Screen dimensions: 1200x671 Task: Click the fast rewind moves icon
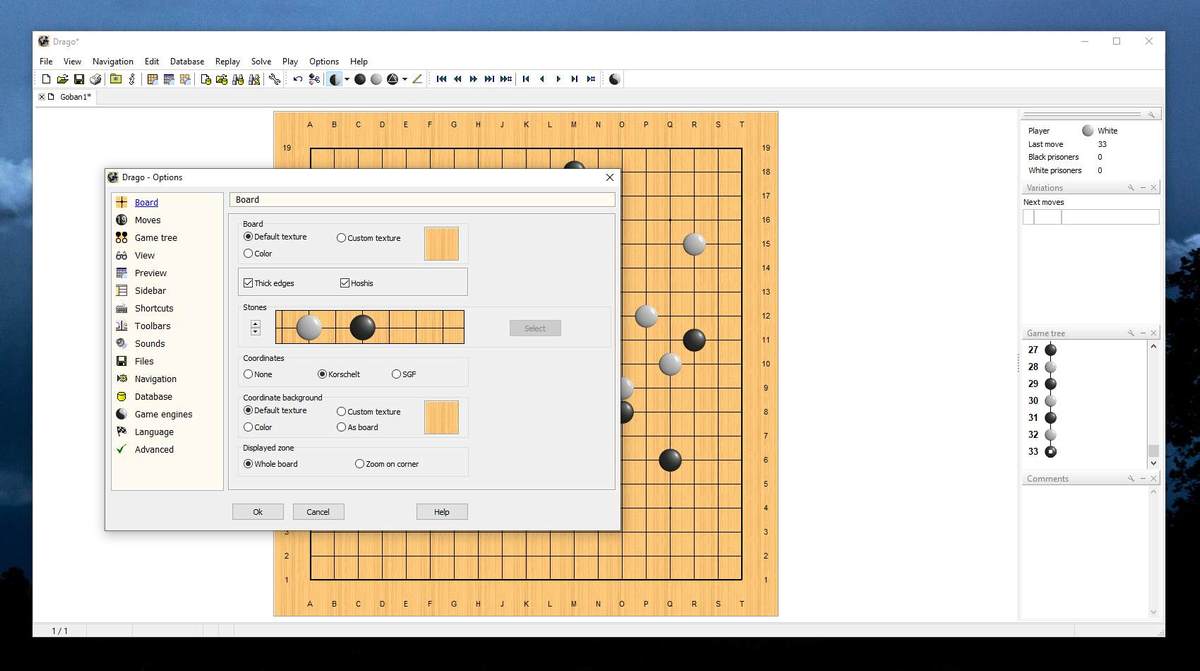pos(457,79)
